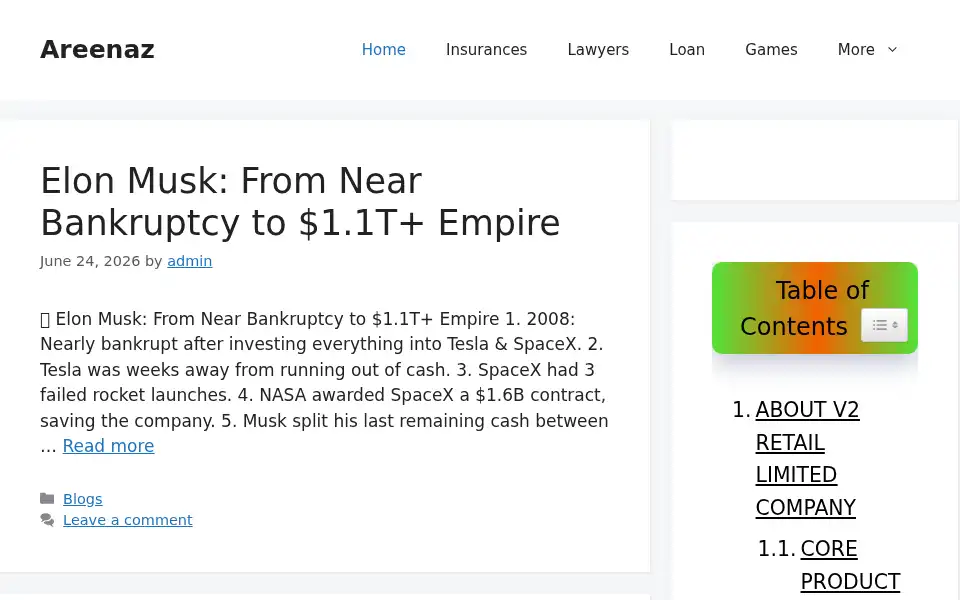Viewport: 960px width, 600px height.
Task: View posts by admin author
Action: [190, 261]
